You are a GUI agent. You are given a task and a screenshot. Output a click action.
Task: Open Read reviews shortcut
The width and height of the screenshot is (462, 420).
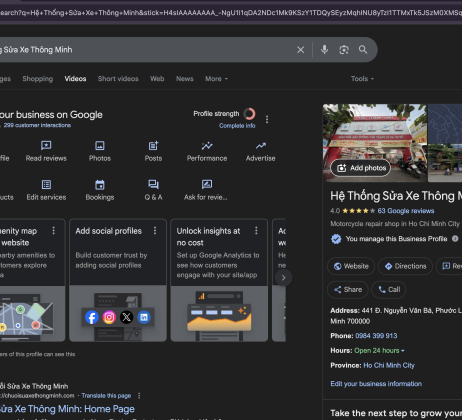pos(46,151)
